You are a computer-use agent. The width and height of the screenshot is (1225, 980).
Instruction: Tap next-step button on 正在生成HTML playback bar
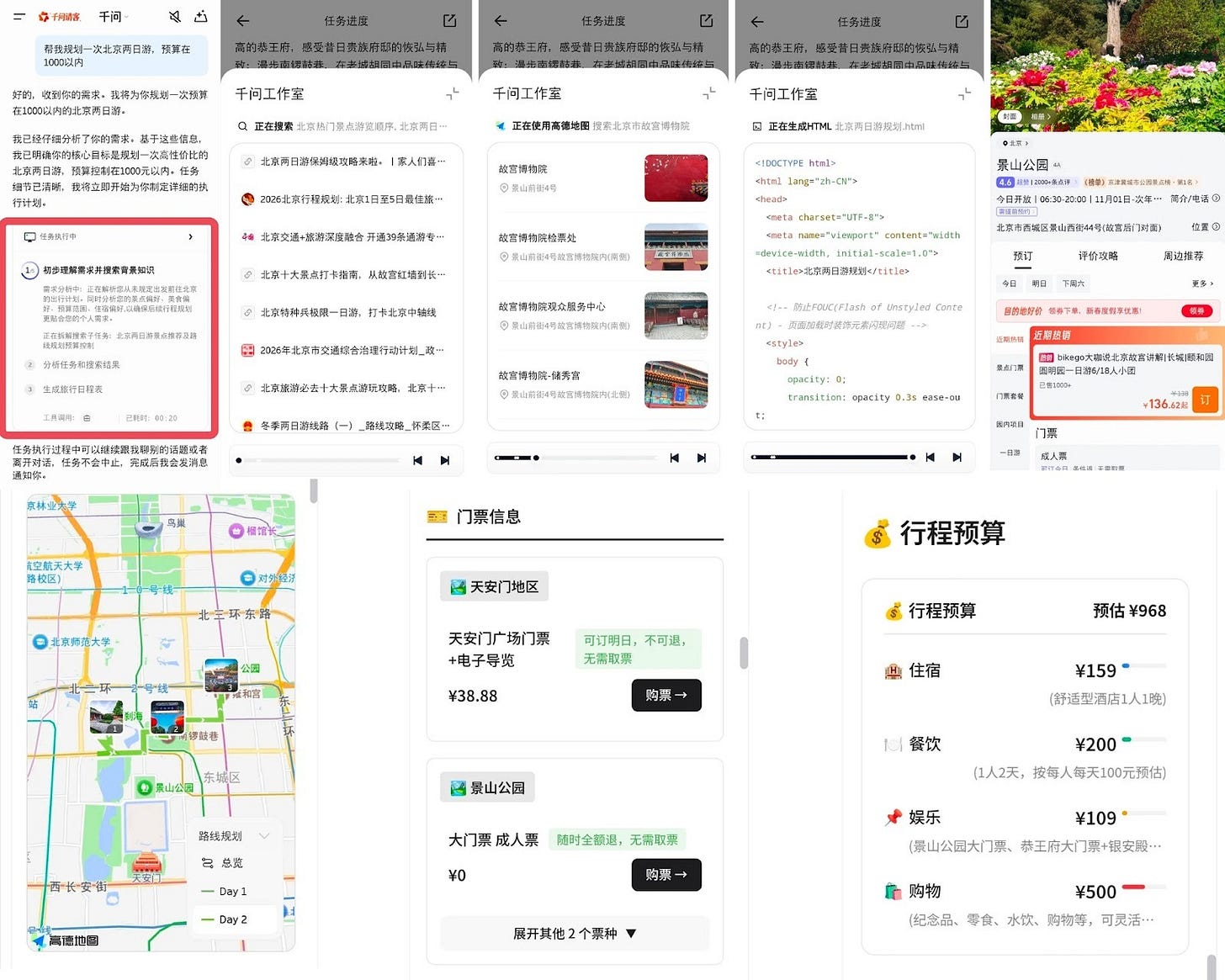pyautogui.click(x=957, y=457)
